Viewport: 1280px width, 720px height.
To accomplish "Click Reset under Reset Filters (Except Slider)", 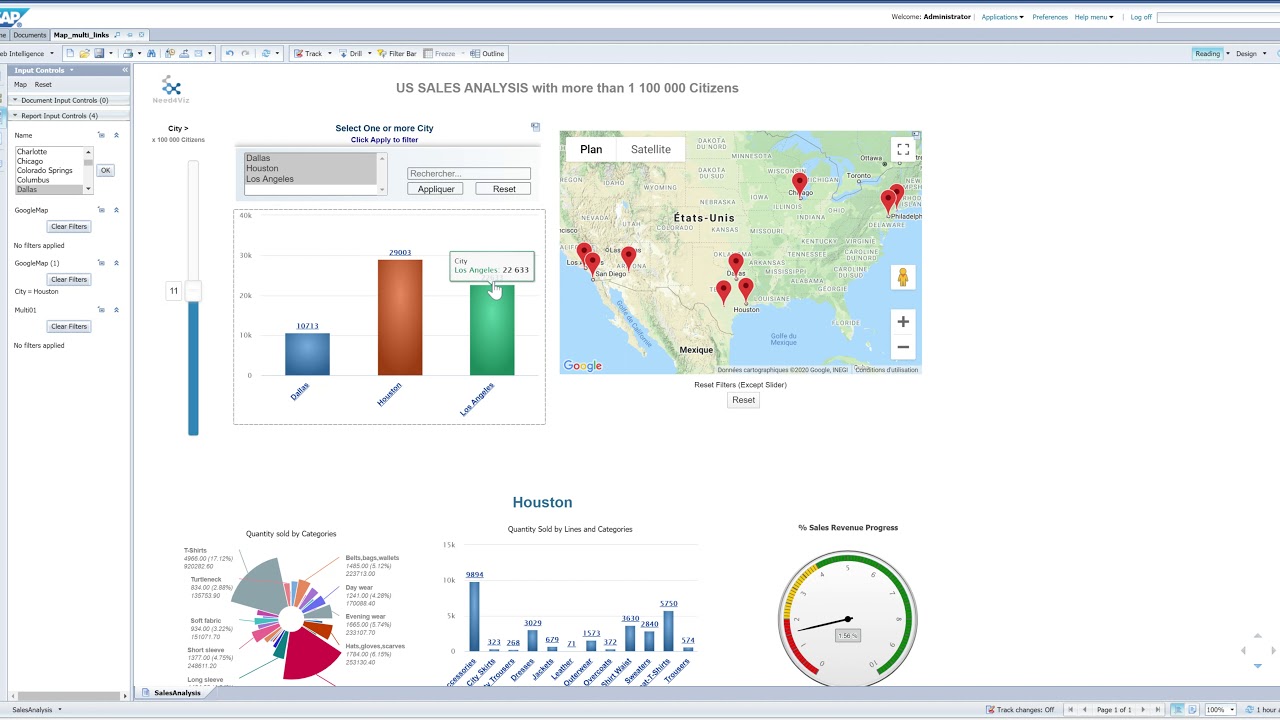I will click(x=743, y=400).
